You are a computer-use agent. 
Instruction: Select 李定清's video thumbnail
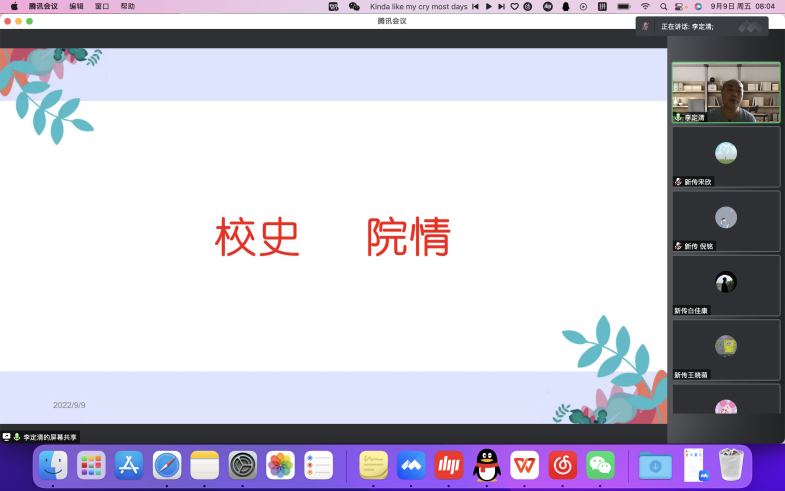point(726,93)
